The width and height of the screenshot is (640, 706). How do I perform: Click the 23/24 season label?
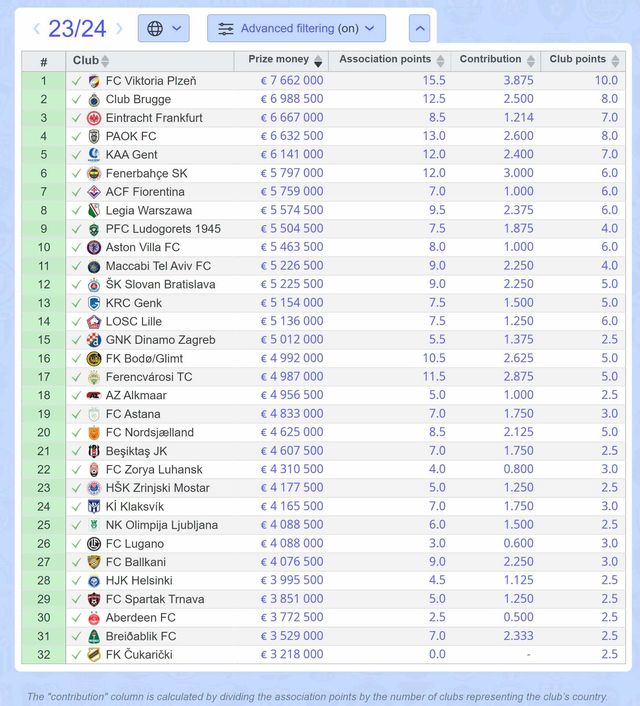coord(77,29)
